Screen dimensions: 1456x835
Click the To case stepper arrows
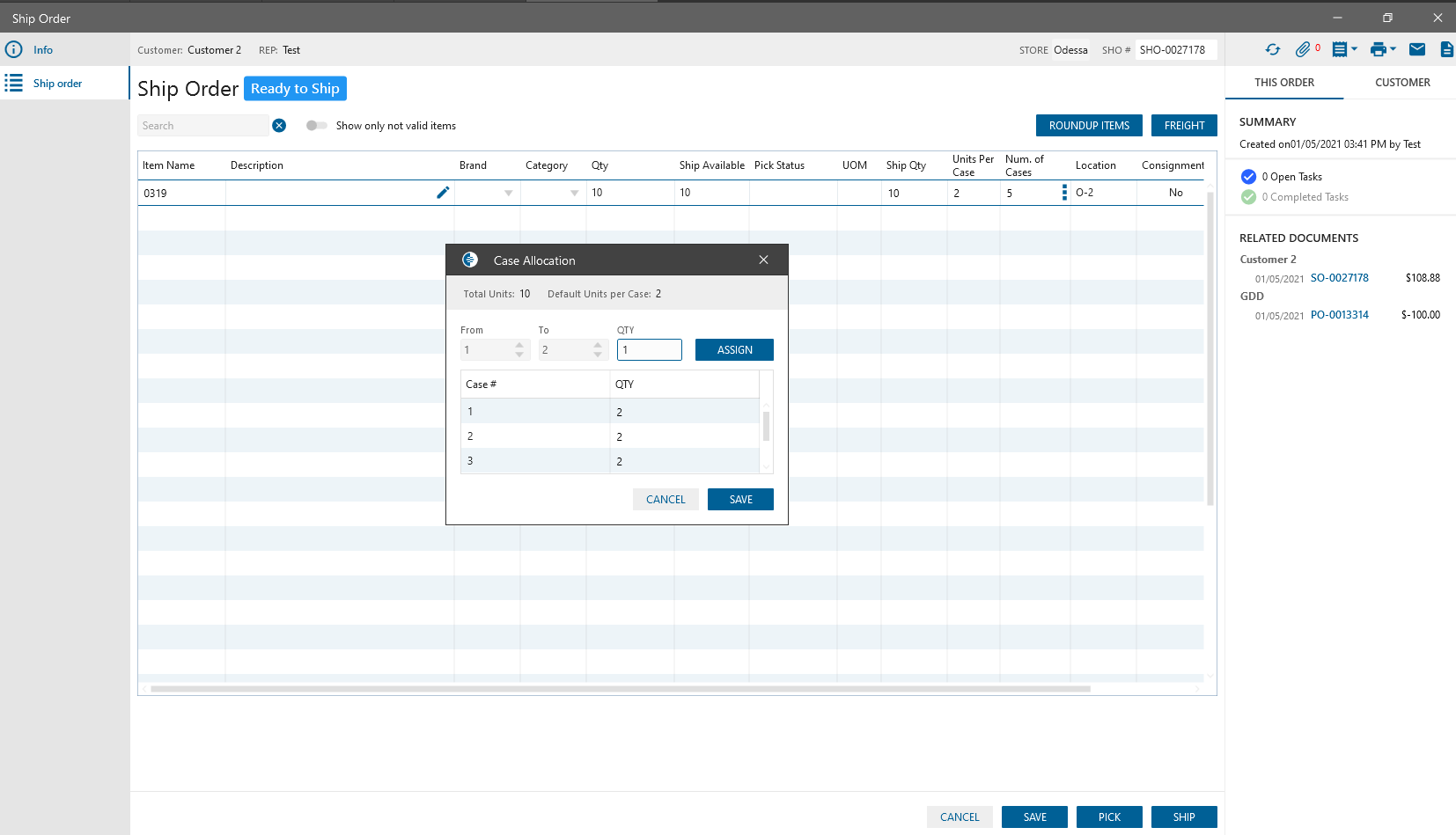pyautogui.click(x=598, y=350)
